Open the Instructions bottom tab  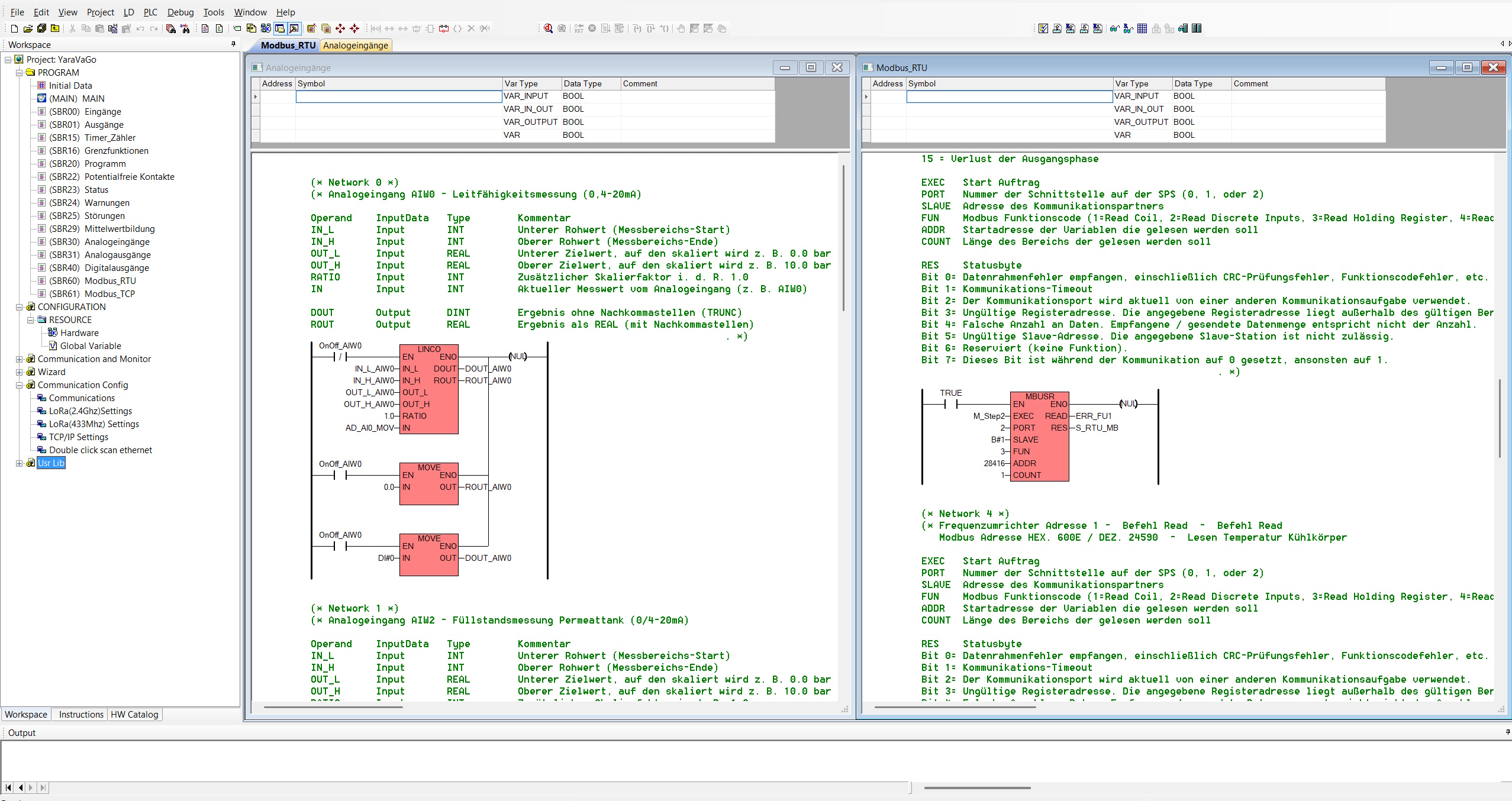[x=81, y=714]
